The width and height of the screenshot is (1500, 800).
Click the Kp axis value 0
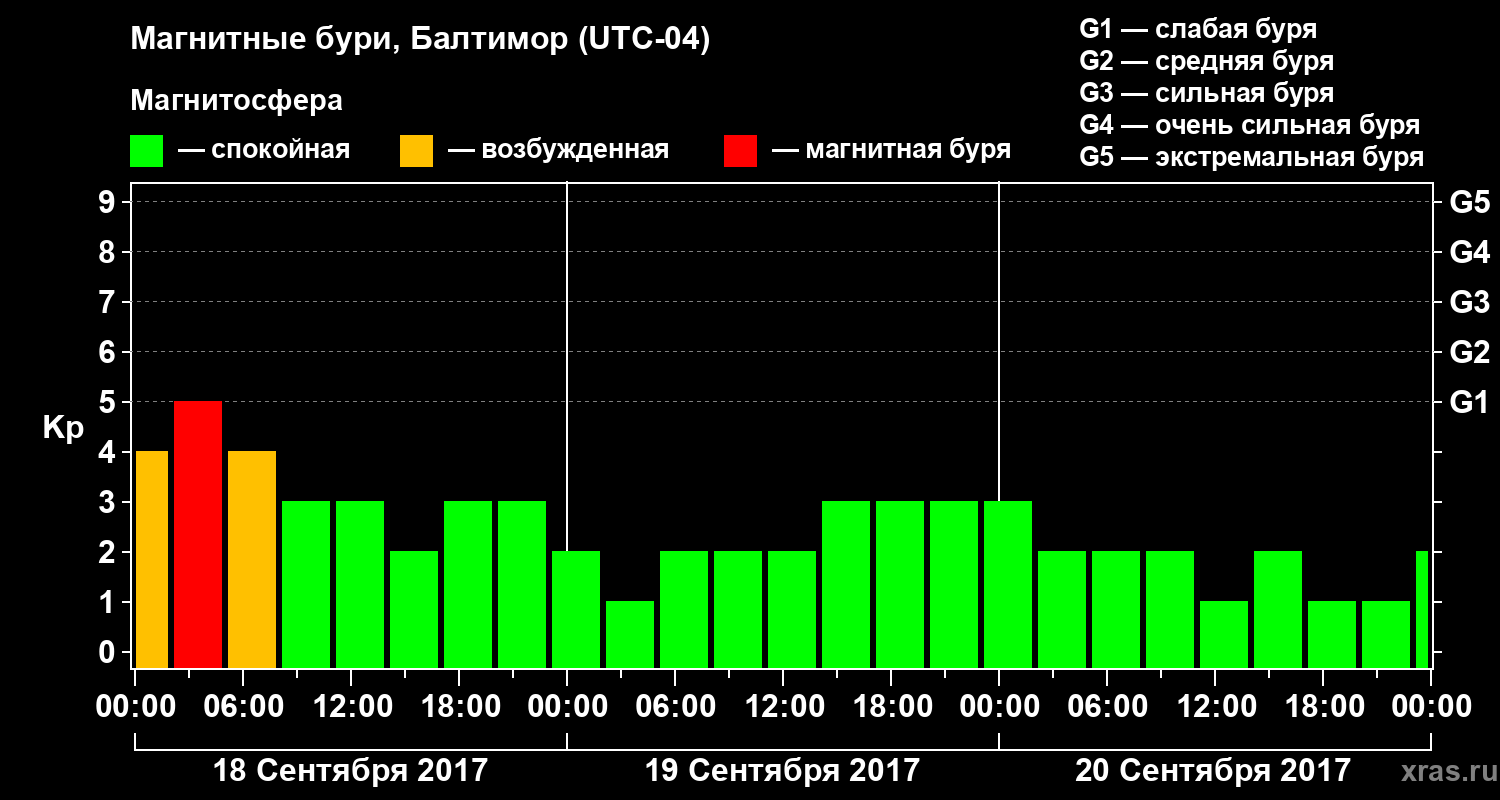(109, 653)
